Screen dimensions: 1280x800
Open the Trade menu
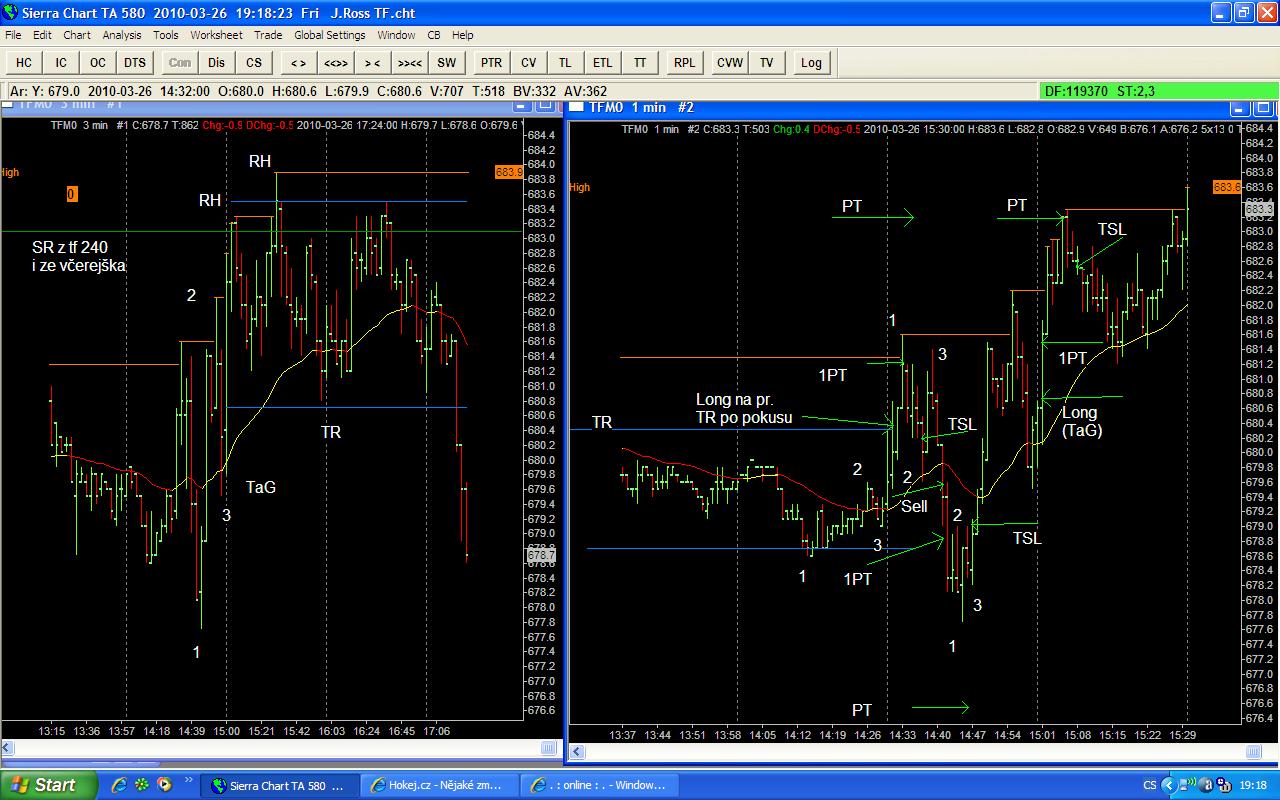pos(268,35)
